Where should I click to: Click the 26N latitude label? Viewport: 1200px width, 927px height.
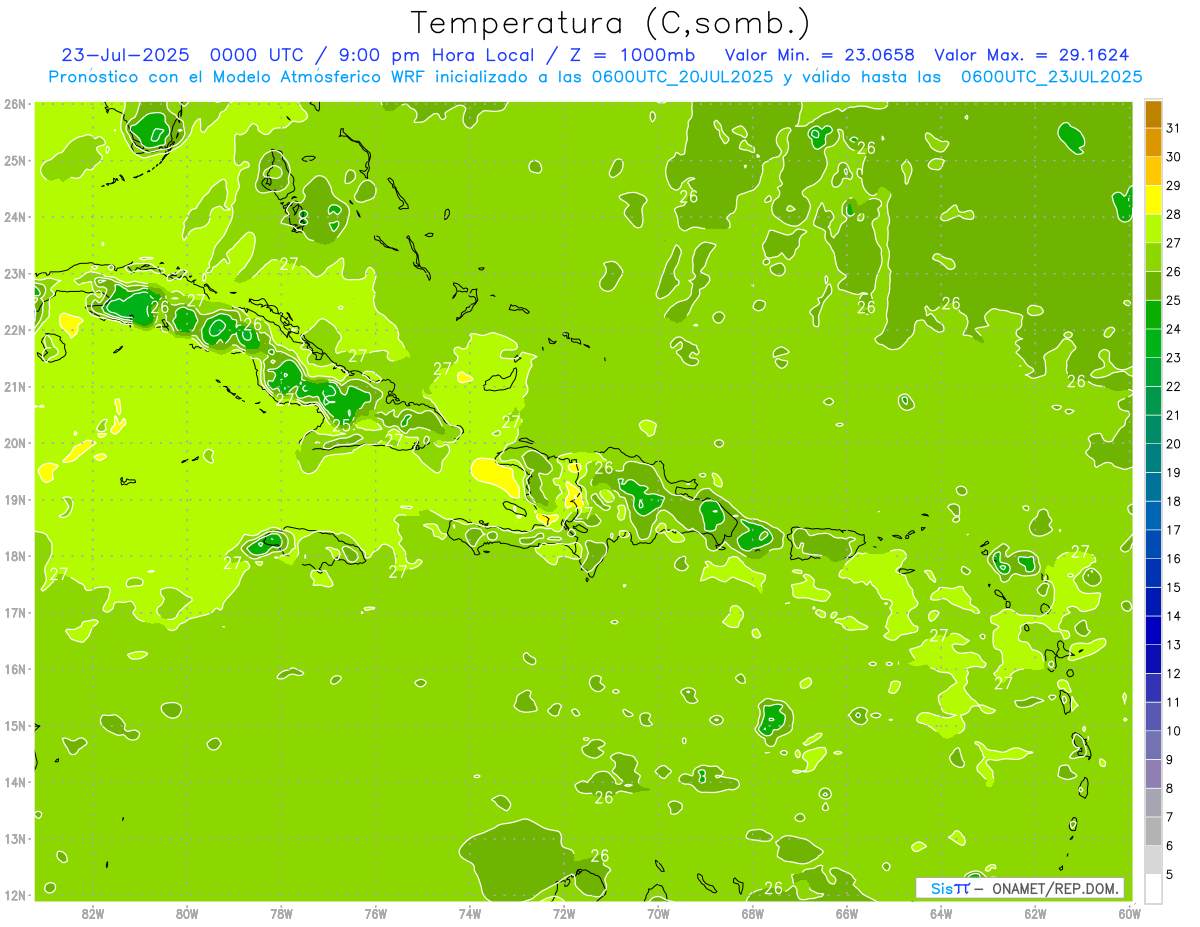(x=14, y=103)
